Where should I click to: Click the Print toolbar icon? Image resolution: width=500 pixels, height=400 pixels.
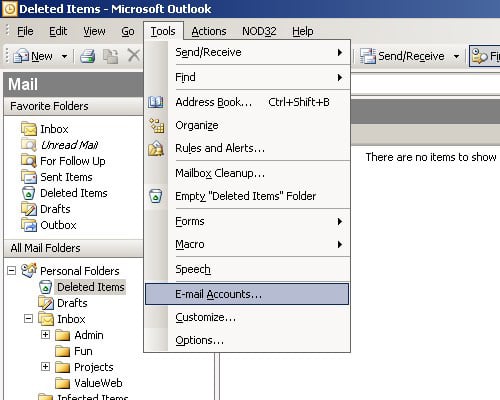click(x=87, y=56)
